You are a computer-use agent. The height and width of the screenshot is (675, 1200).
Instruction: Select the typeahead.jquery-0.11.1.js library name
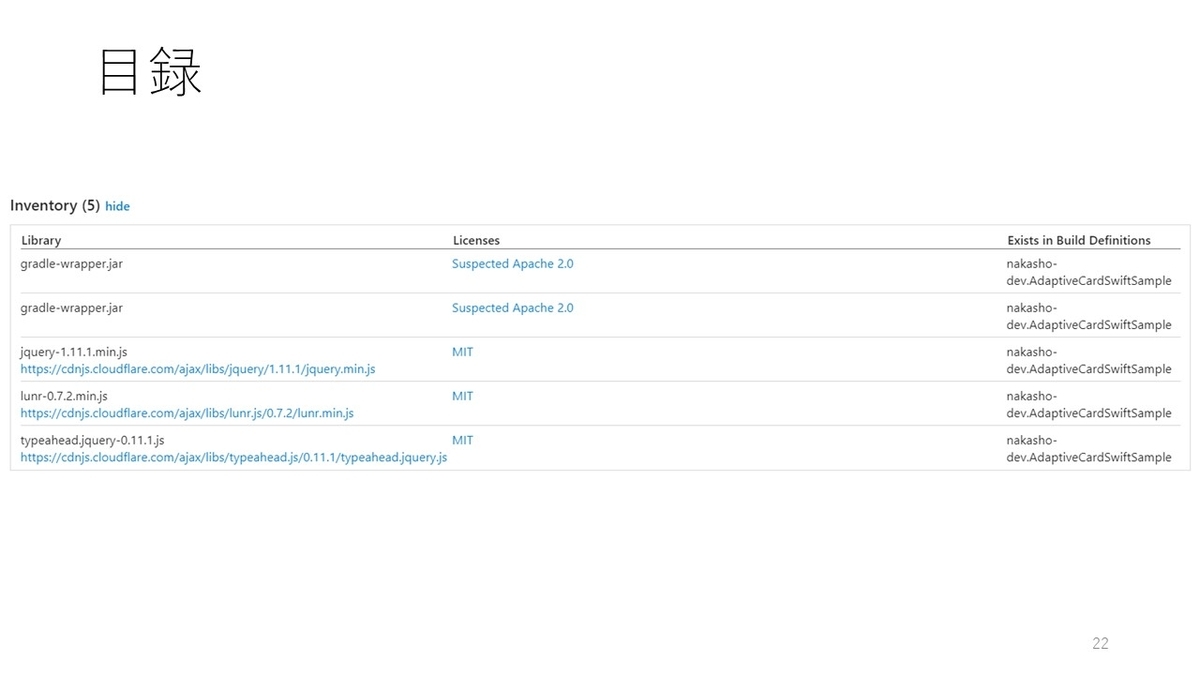92,440
